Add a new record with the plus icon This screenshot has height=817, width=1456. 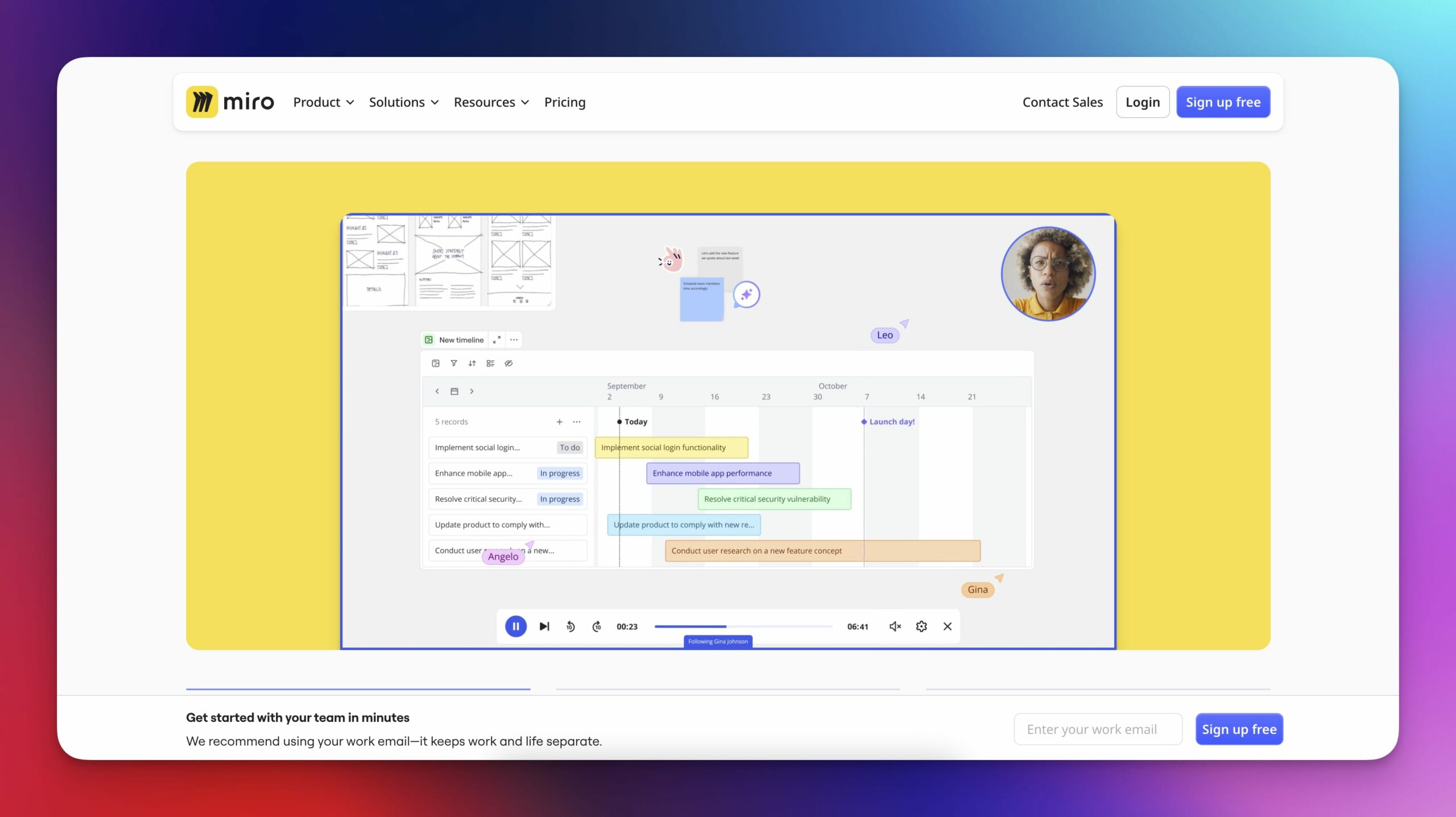tap(560, 422)
